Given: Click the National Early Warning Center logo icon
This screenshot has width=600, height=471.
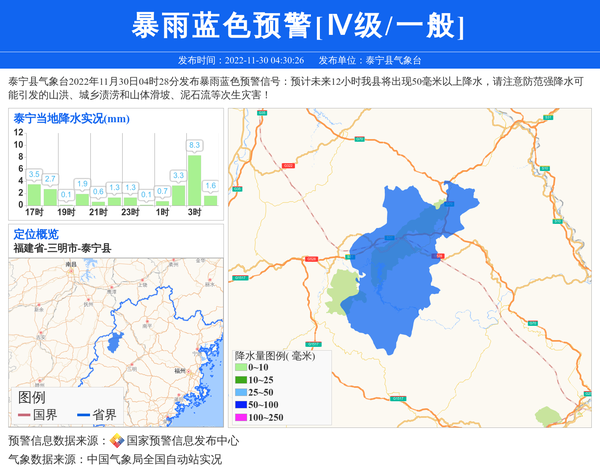Looking at the screenshot, I should (117, 441).
